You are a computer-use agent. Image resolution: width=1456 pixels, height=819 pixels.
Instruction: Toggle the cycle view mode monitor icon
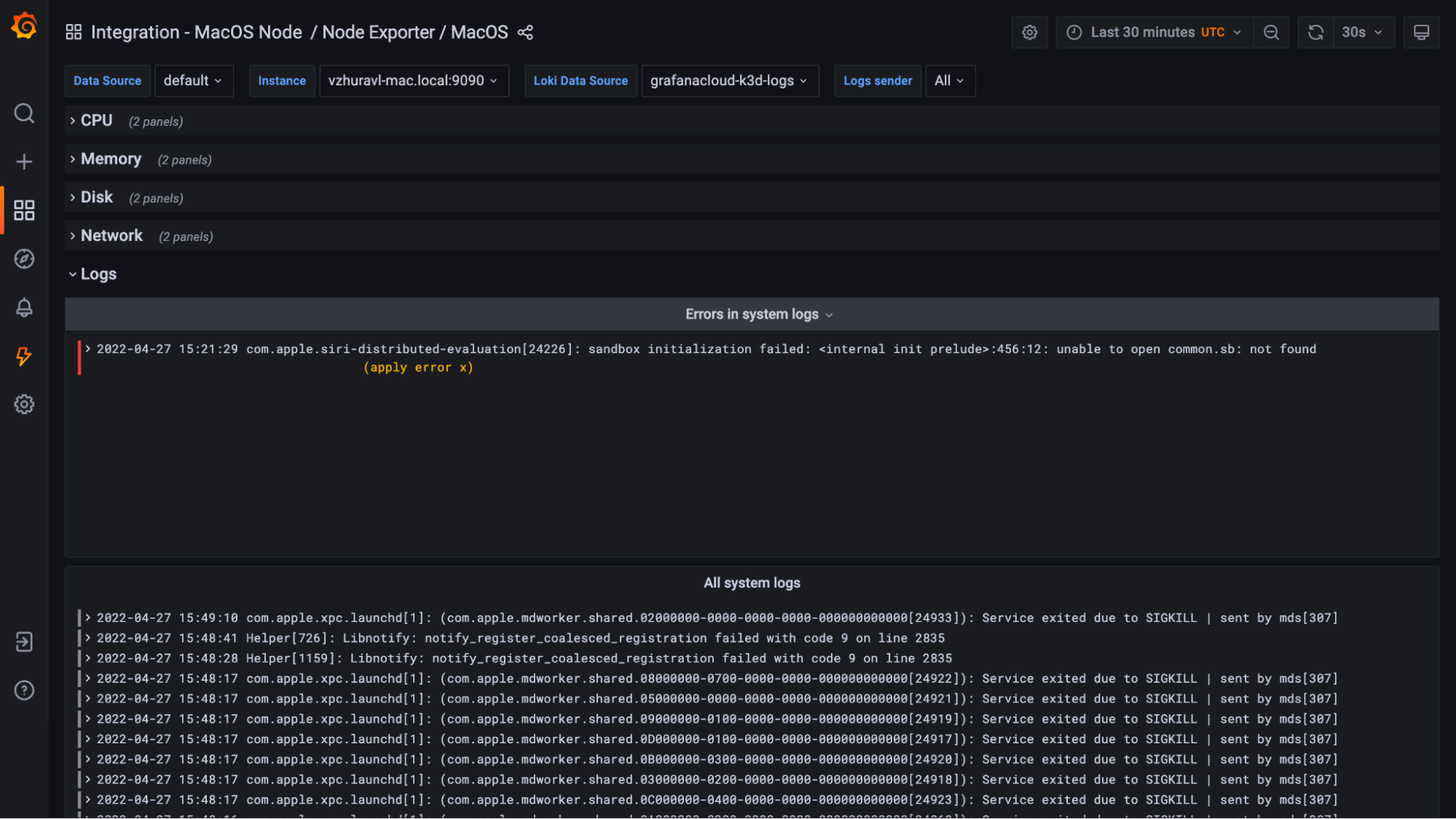click(1421, 33)
